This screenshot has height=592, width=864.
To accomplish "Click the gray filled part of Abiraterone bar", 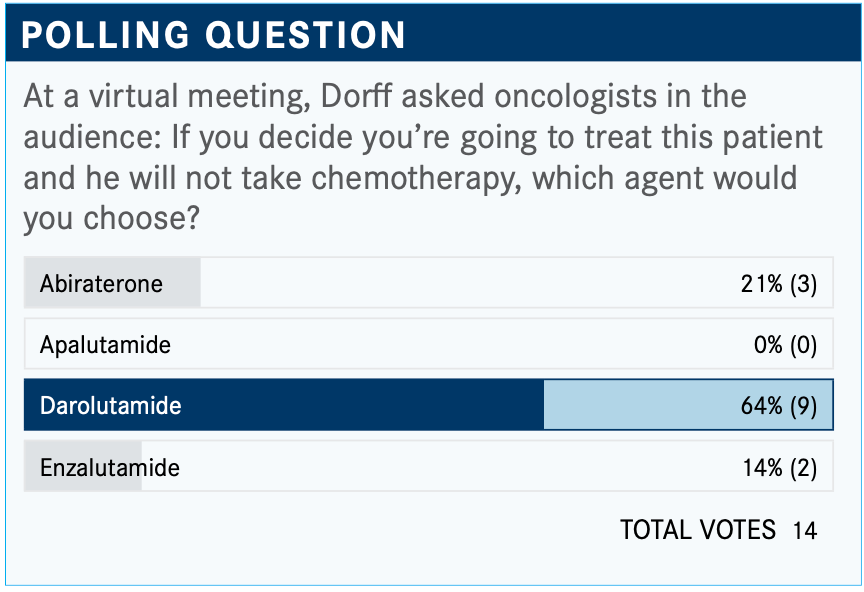I will pyautogui.click(x=112, y=283).
